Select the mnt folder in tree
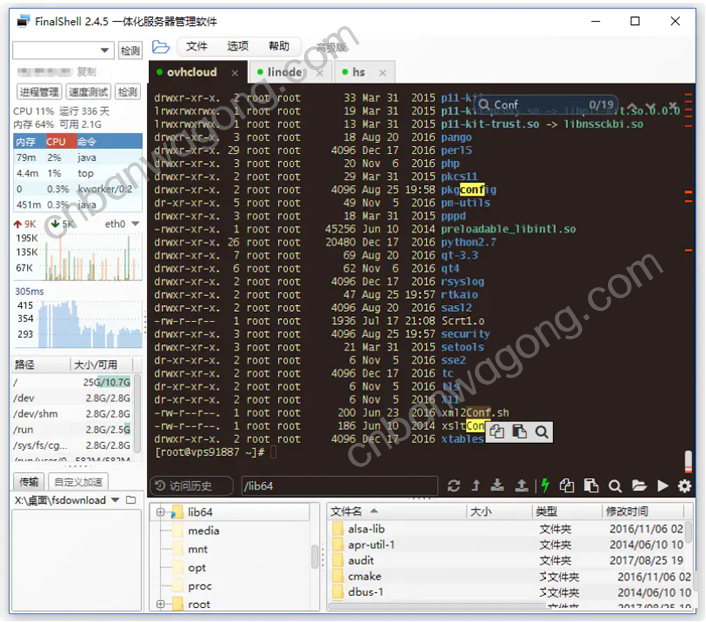The height and width of the screenshot is (622, 706). click(198, 549)
